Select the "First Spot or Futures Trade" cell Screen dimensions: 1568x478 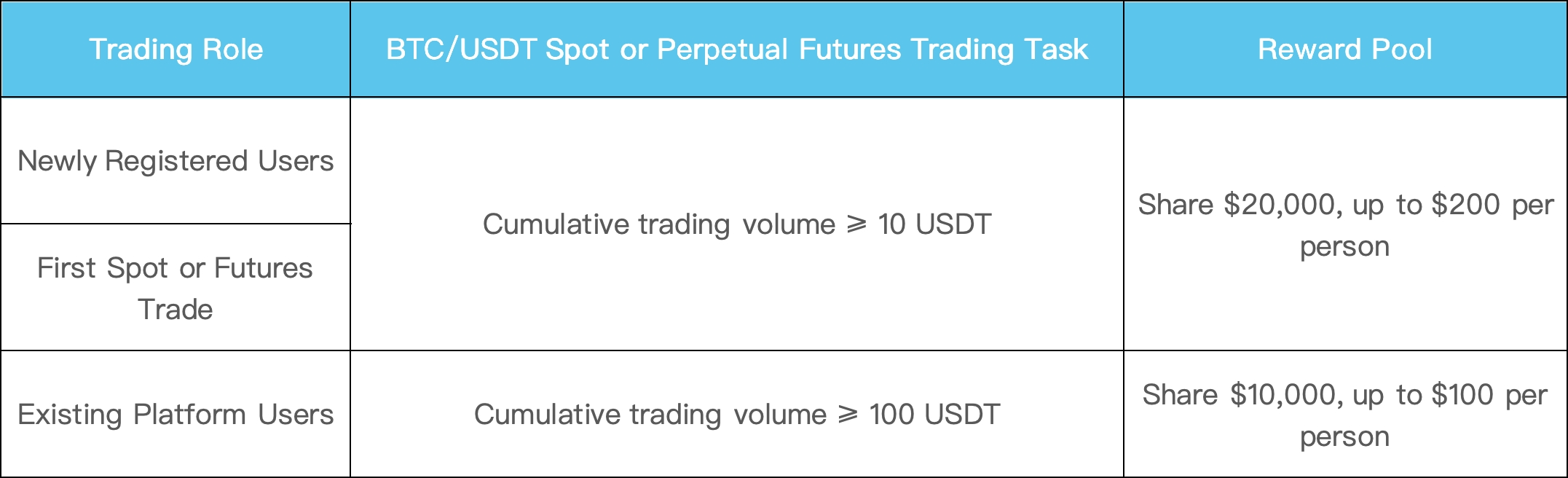(x=176, y=289)
